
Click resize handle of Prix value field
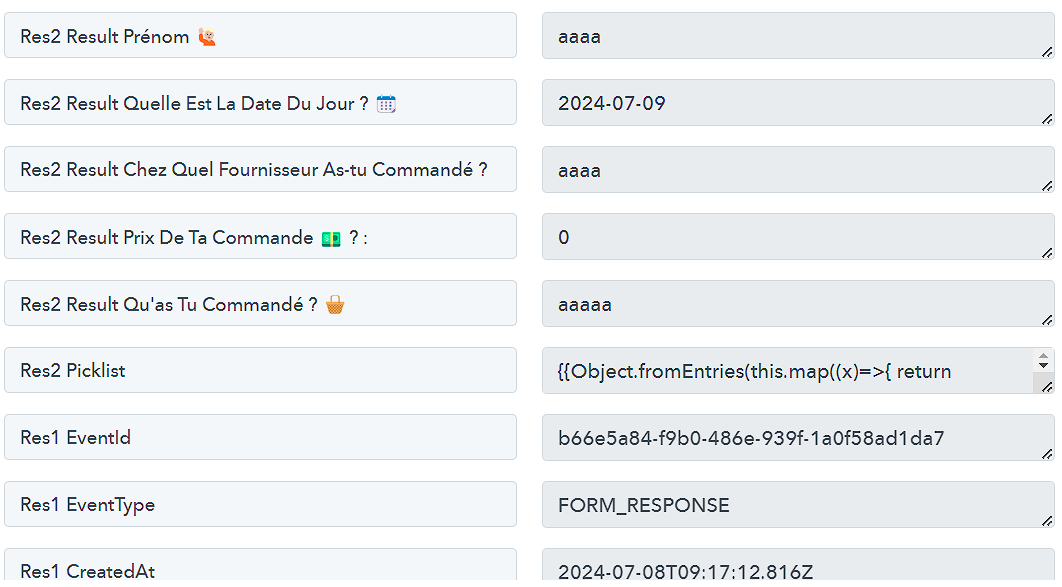[1046, 253]
